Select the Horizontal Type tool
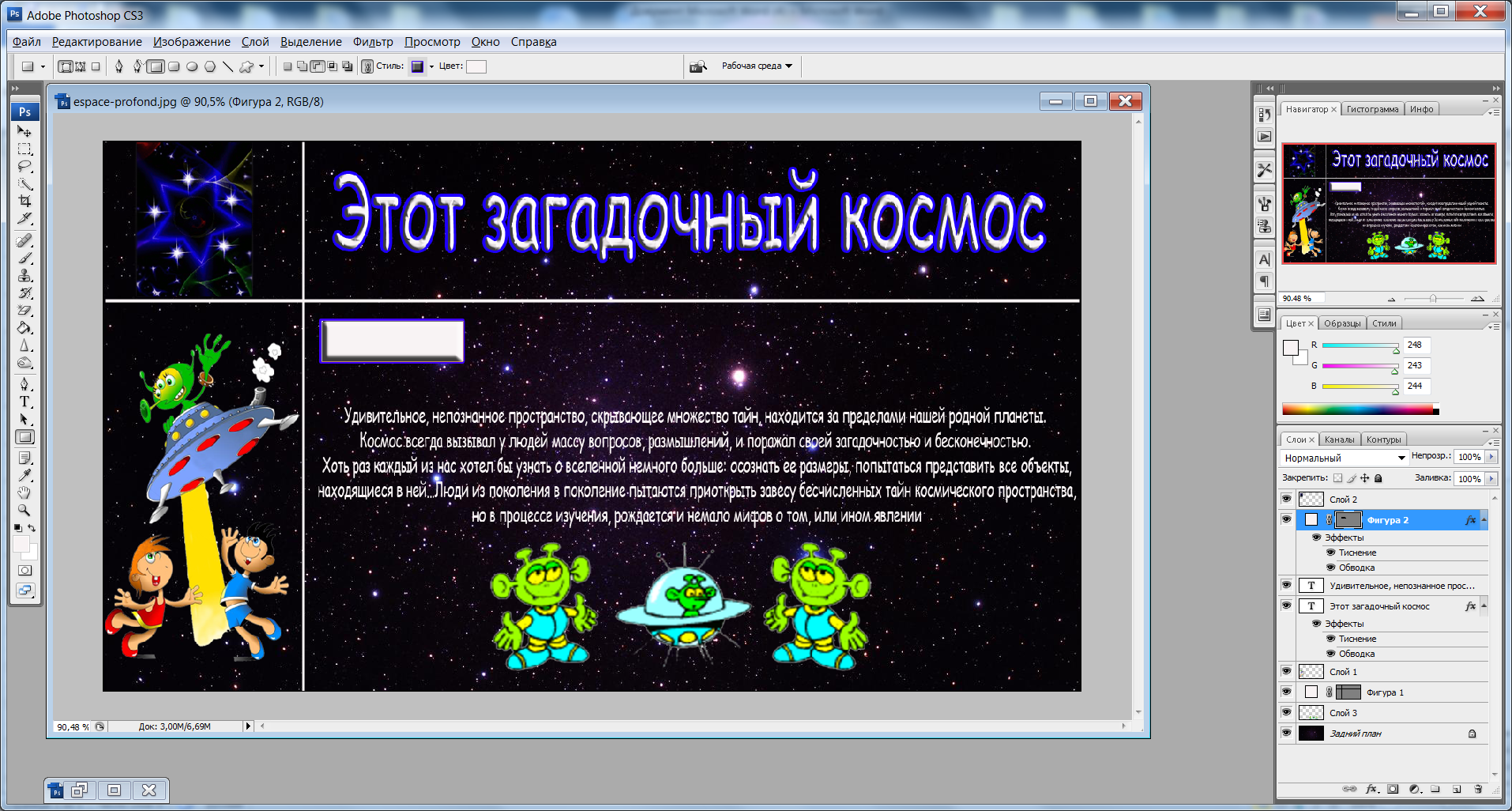This screenshot has width=1512, height=811. coord(24,402)
